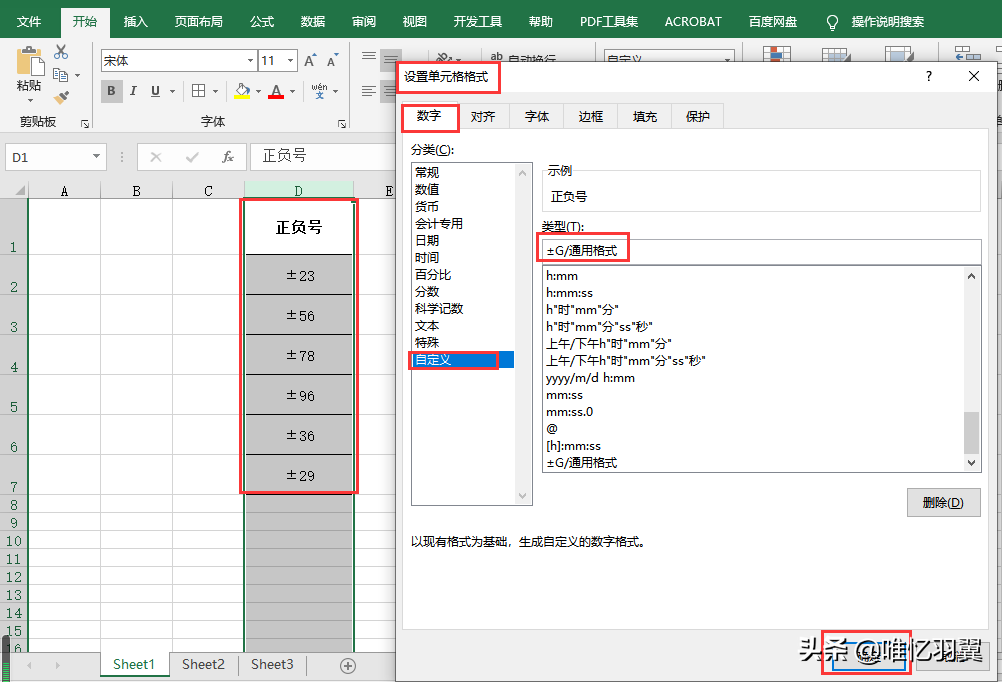Toggle Italic formatting
1002x682 pixels.
(133, 91)
